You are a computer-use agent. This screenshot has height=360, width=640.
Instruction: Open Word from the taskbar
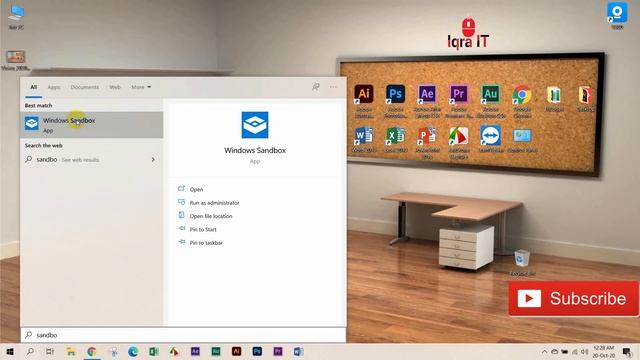(298, 351)
